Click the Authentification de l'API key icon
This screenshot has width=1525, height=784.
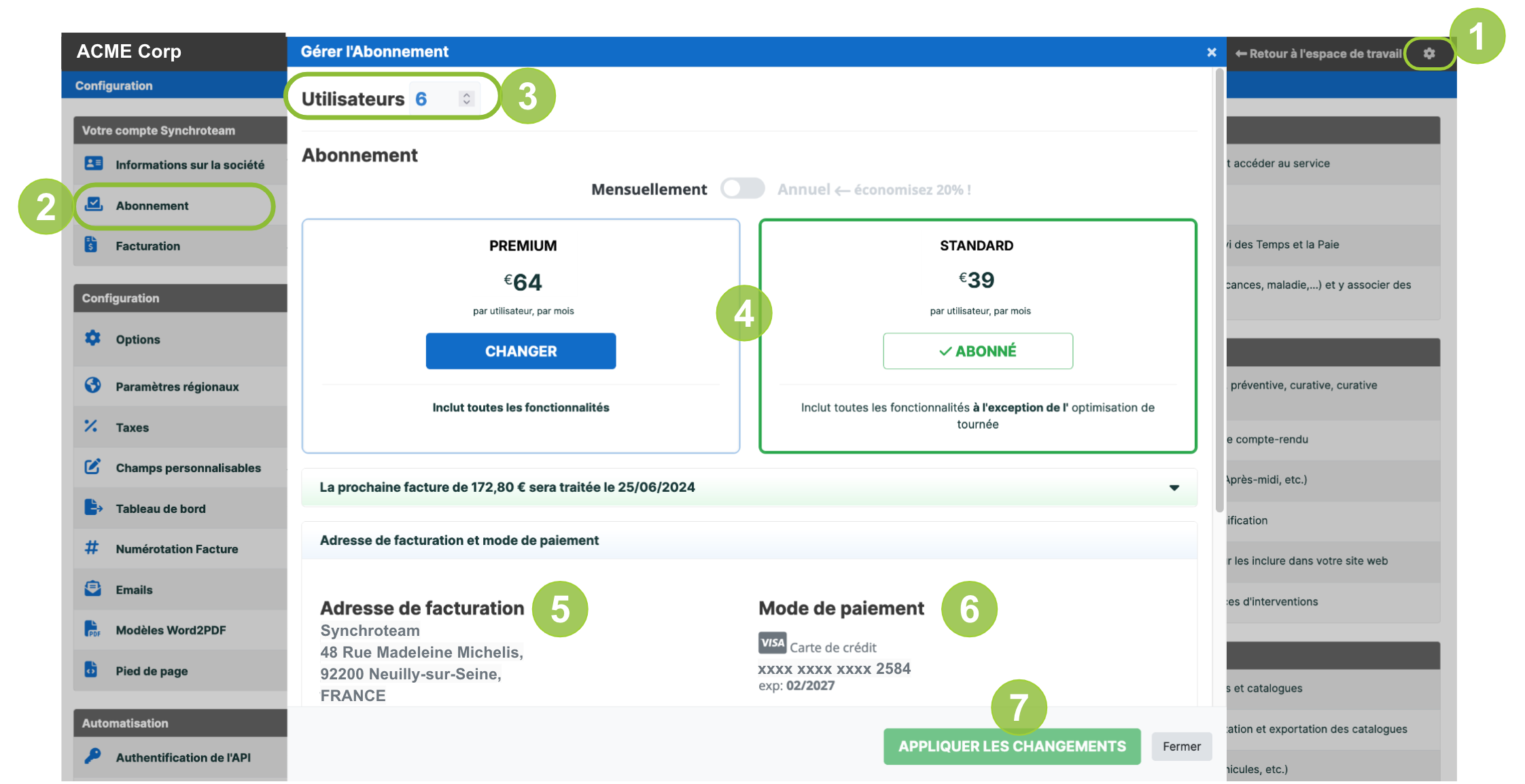tap(92, 756)
